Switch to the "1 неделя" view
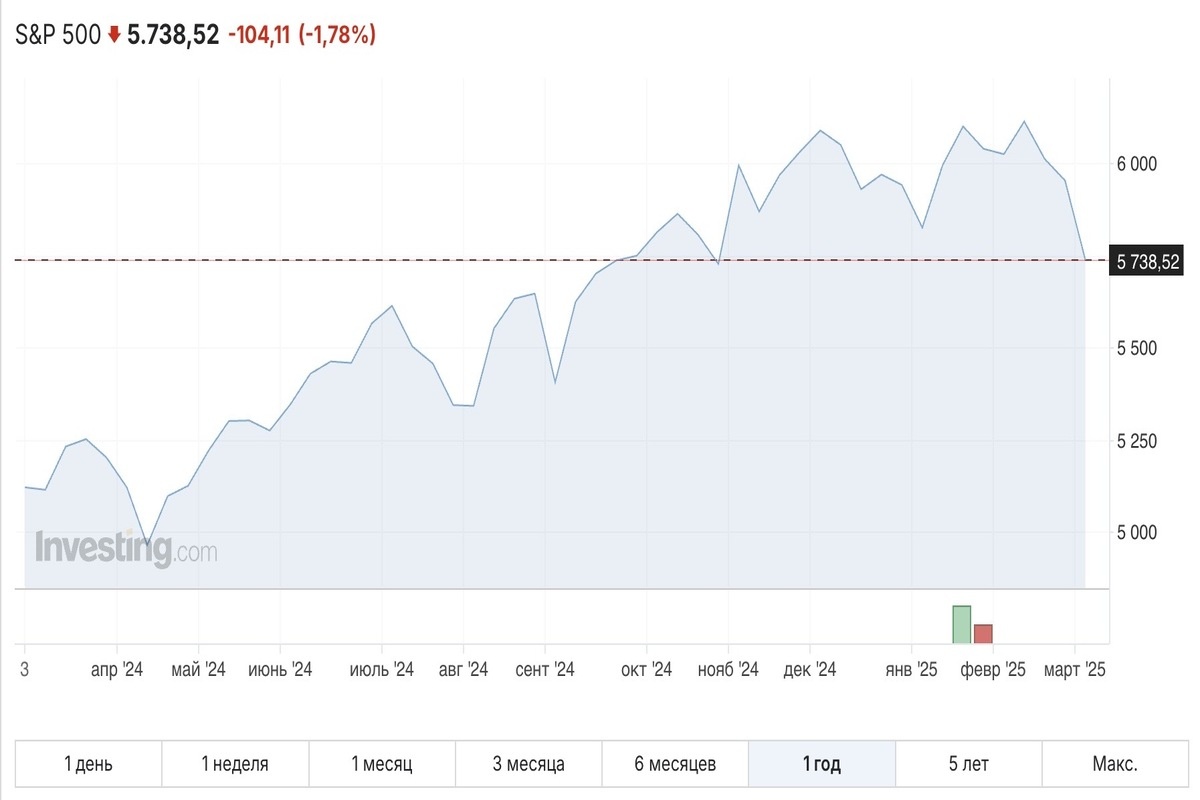The image size is (1200, 800). pyautogui.click(x=236, y=763)
